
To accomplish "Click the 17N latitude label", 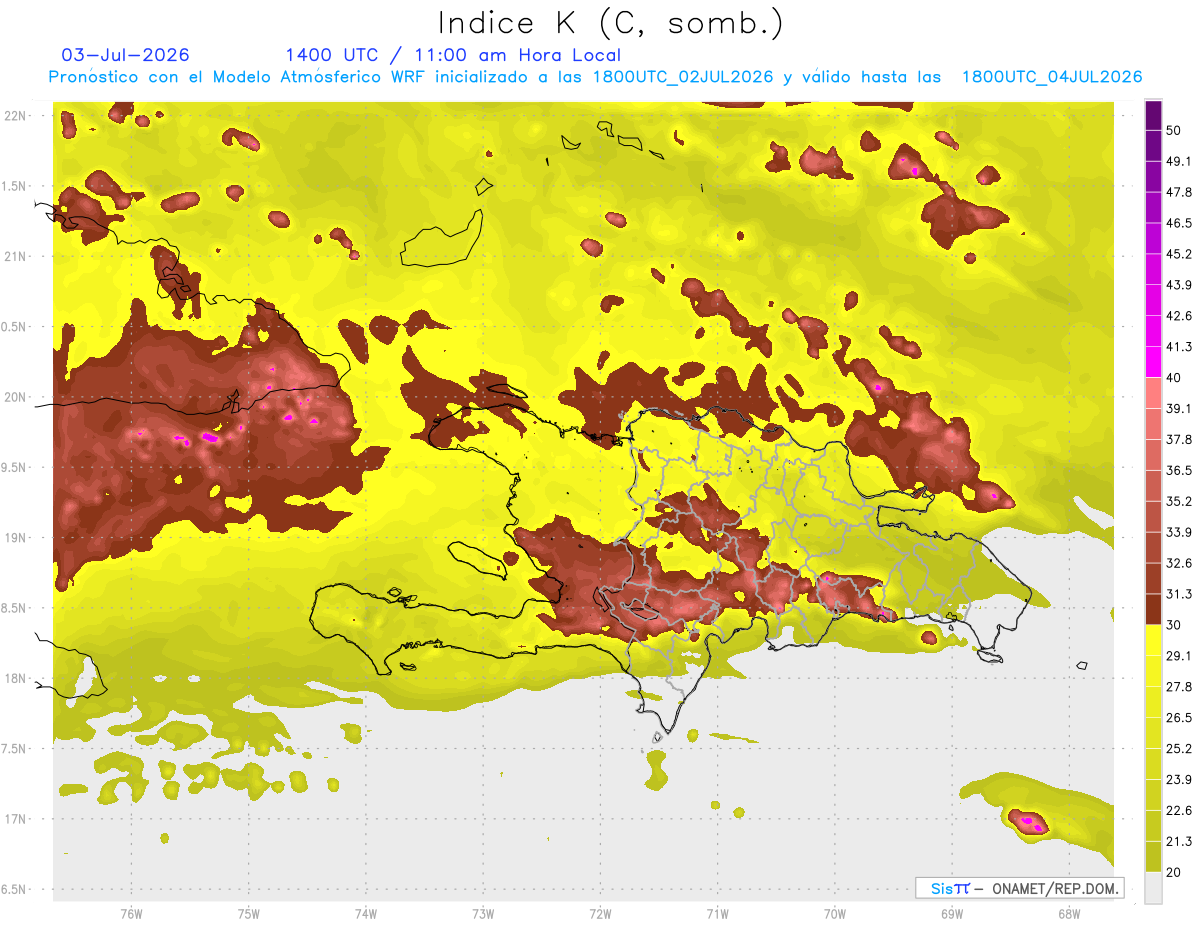I will coord(17,820).
